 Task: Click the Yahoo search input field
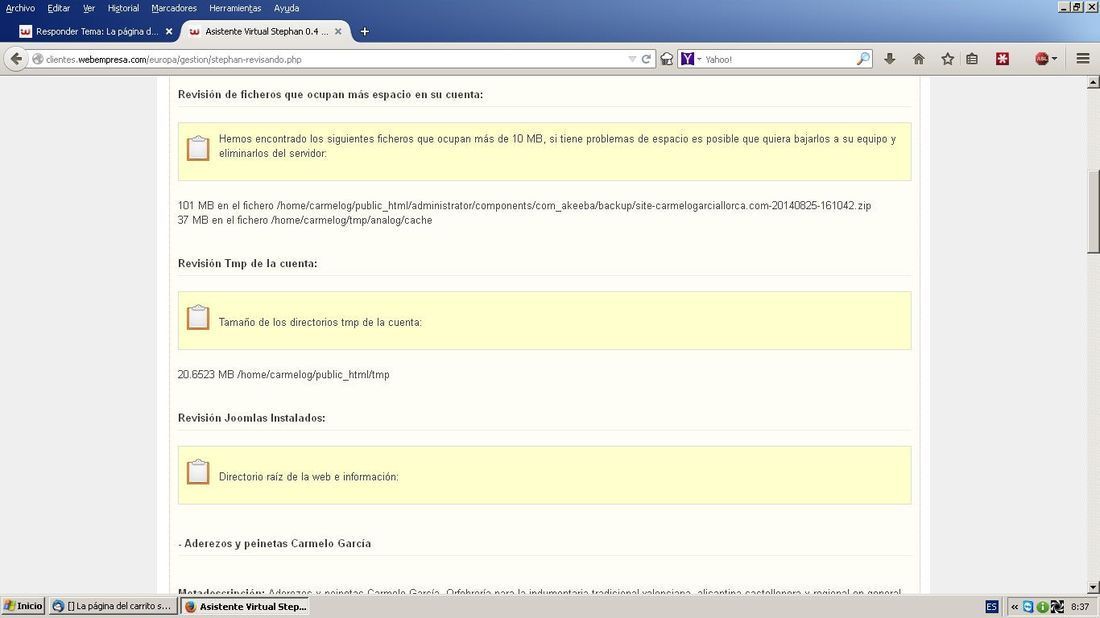779,60
